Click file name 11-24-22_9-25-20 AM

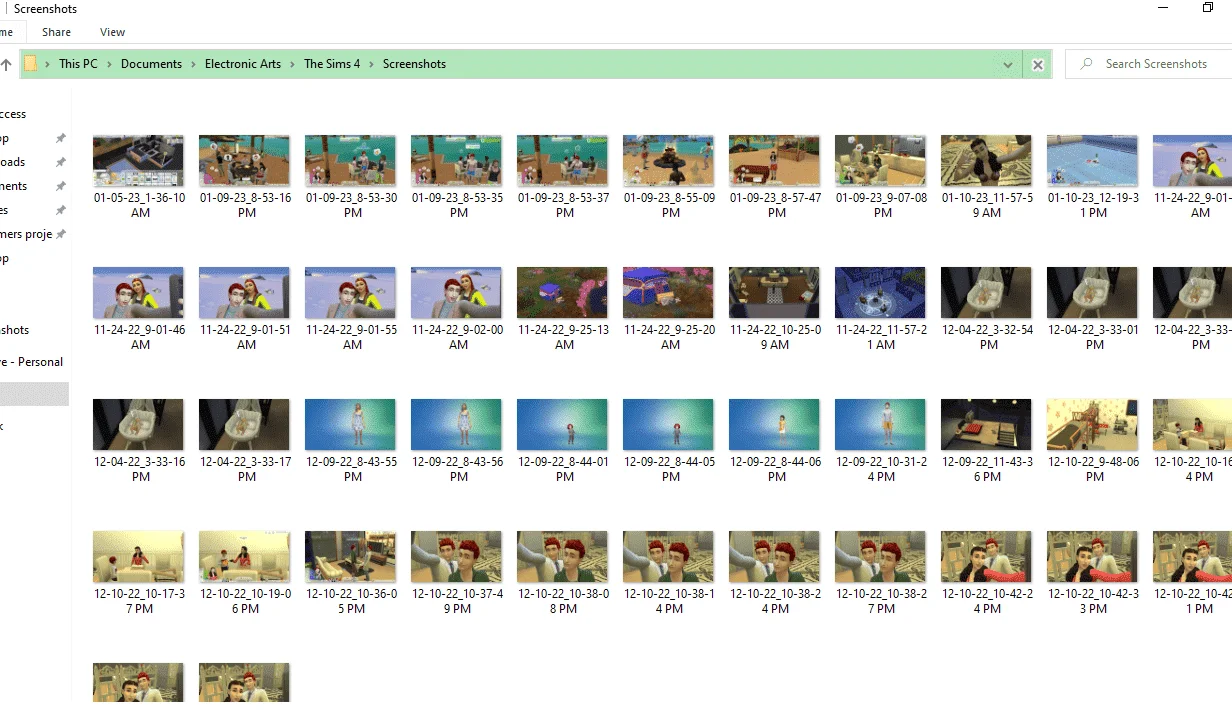point(670,337)
